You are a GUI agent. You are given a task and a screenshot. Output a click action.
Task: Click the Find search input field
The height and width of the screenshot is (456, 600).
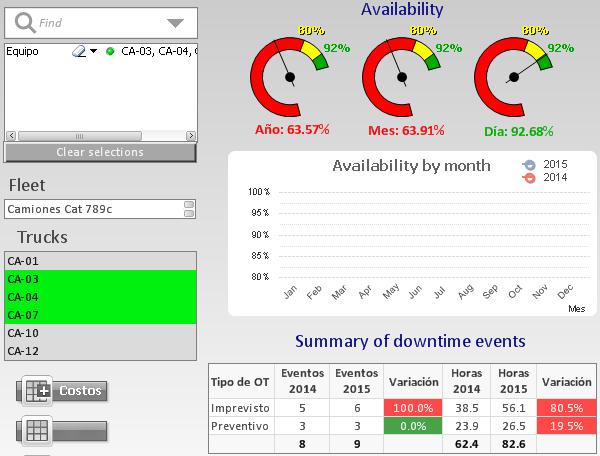[100, 22]
